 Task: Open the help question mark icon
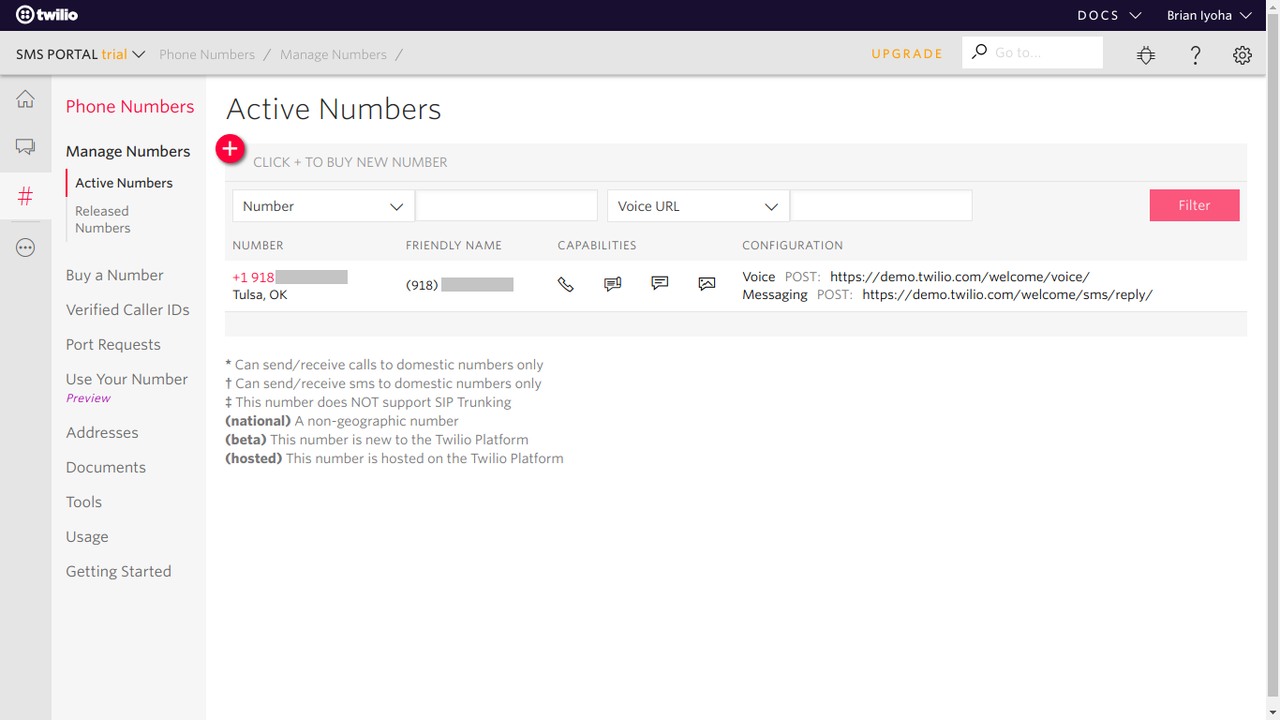coord(1195,55)
